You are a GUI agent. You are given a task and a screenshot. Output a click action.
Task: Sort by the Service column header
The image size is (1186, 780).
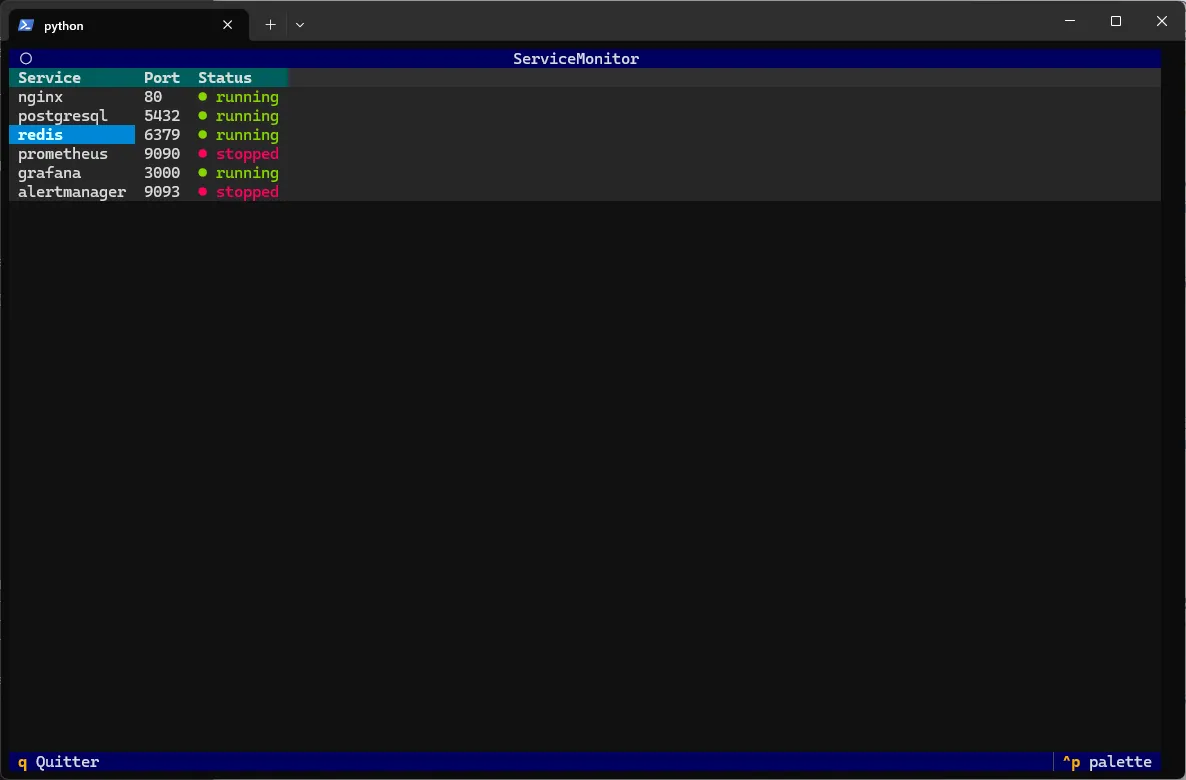[x=49, y=77]
